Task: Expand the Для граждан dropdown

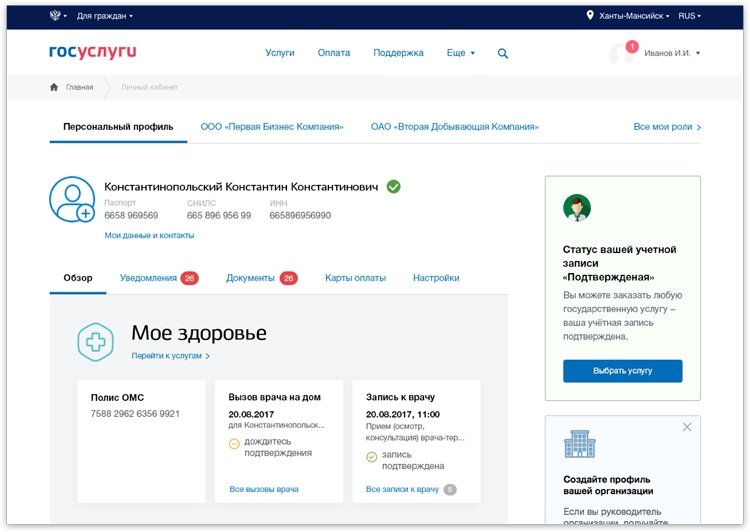Action: [x=105, y=16]
